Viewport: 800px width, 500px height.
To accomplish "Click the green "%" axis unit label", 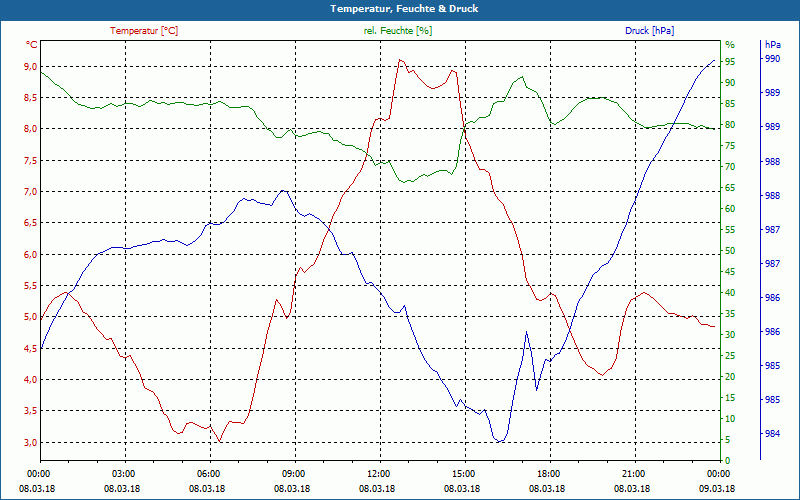I will pos(730,45).
